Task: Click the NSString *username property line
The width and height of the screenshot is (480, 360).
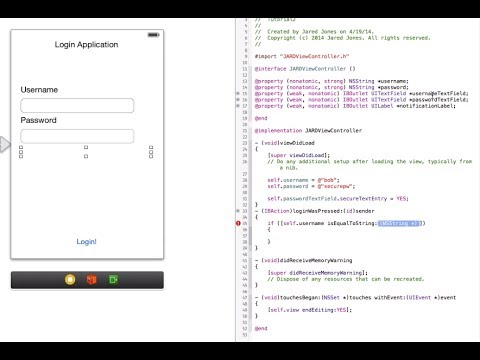Action: 331,81
